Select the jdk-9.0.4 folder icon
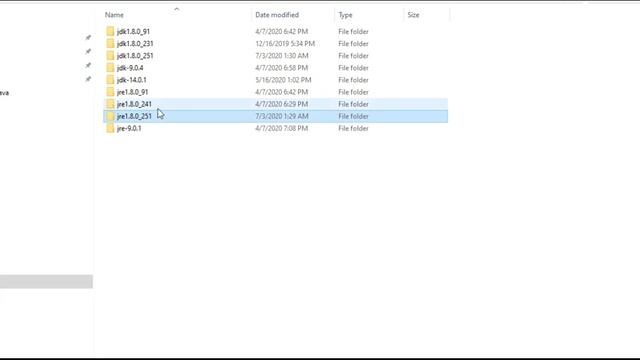Image resolution: width=640 pixels, height=360 pixels. tap(110, 68)
